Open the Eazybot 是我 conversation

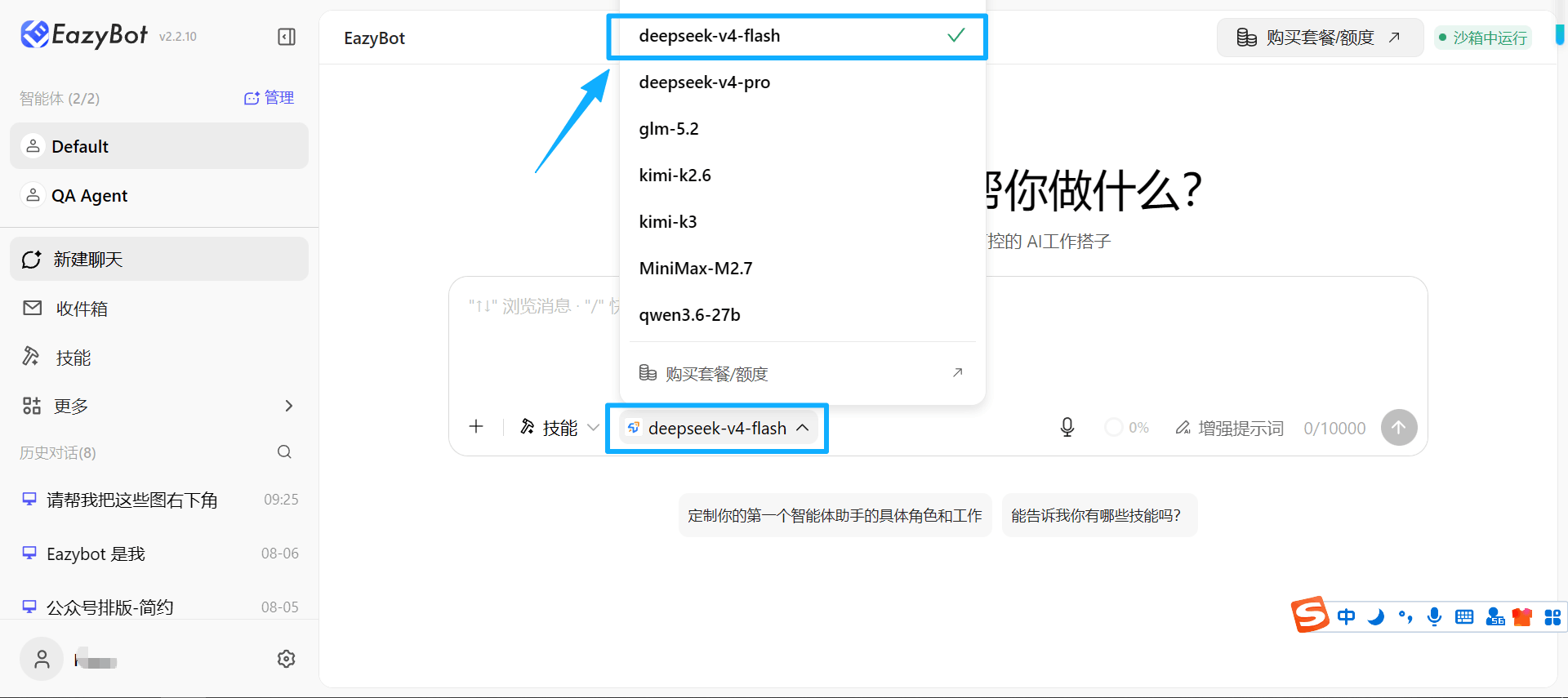pyautogui.click(x=159, y=554)
